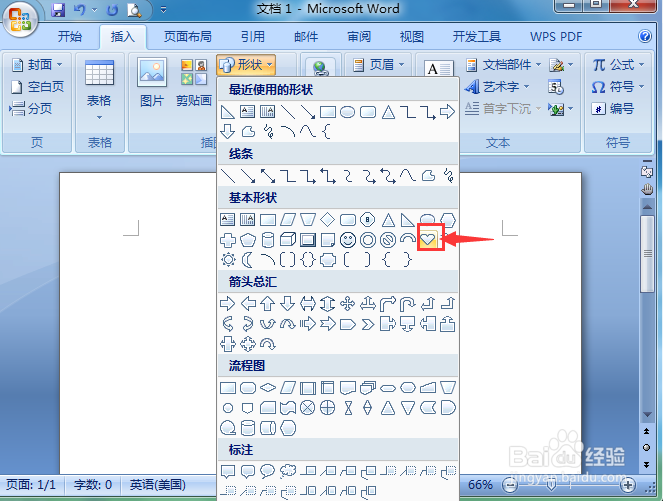Click the Save icon in quick access toolbar
The width and height of the screenshot is (663, 501).
[x=58, y=10]
